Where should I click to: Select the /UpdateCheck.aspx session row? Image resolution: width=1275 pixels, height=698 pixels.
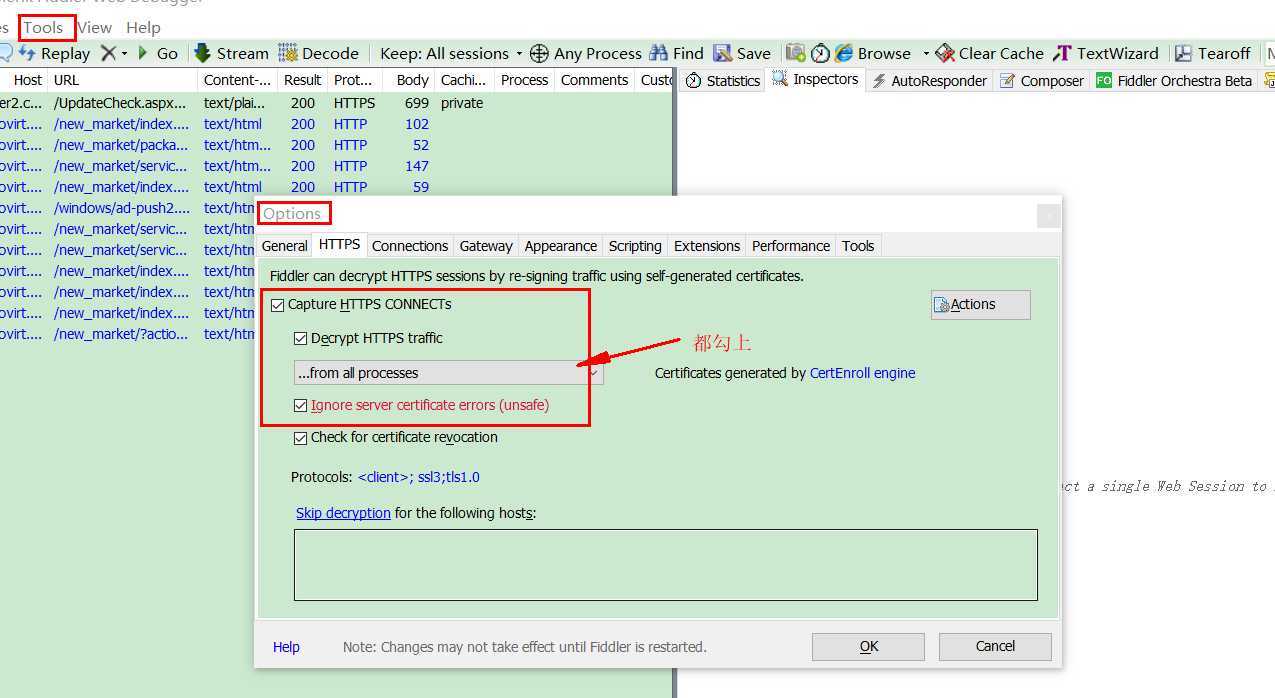click(336, 103)
